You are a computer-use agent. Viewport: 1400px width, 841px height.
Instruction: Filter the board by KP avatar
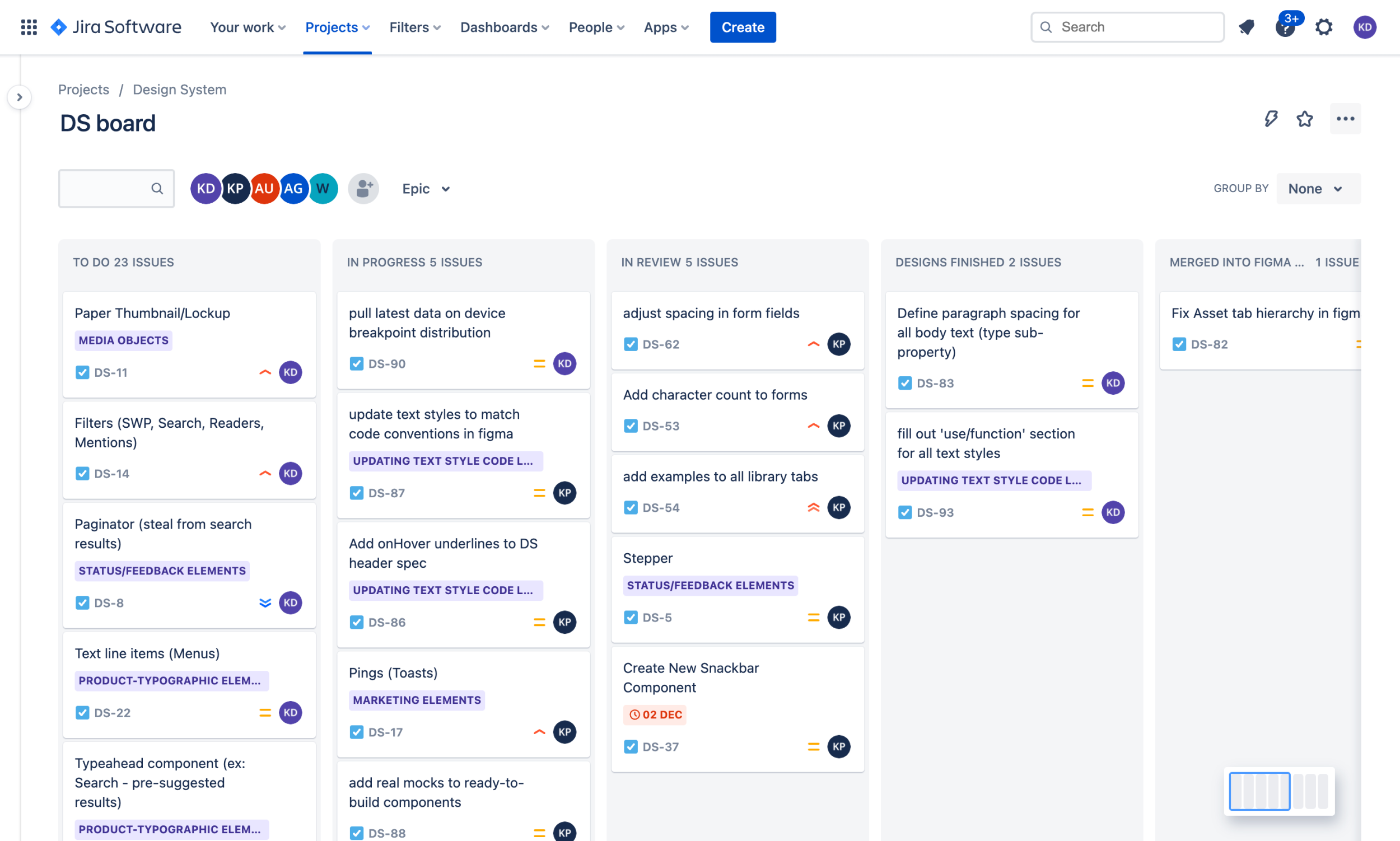[235, 188]
